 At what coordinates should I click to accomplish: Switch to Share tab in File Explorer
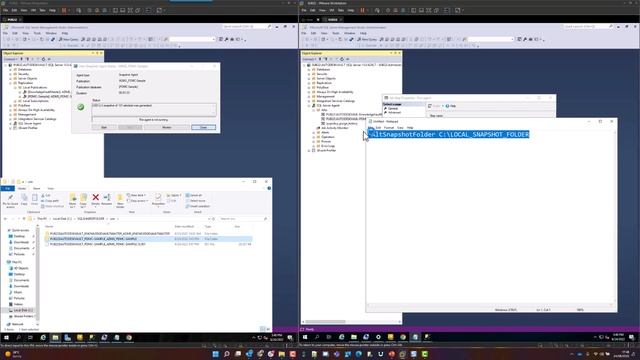pyautogui.click(x=36, y=189)
